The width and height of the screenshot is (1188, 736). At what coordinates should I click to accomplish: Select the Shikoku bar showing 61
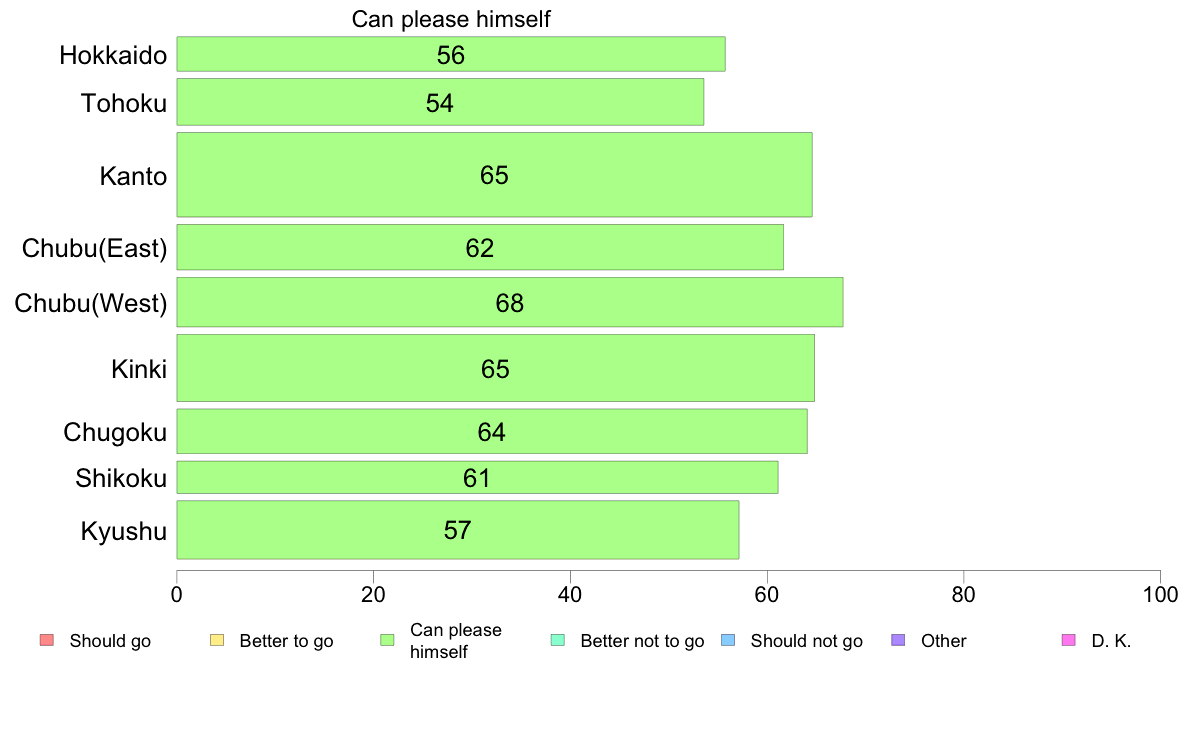477,478
